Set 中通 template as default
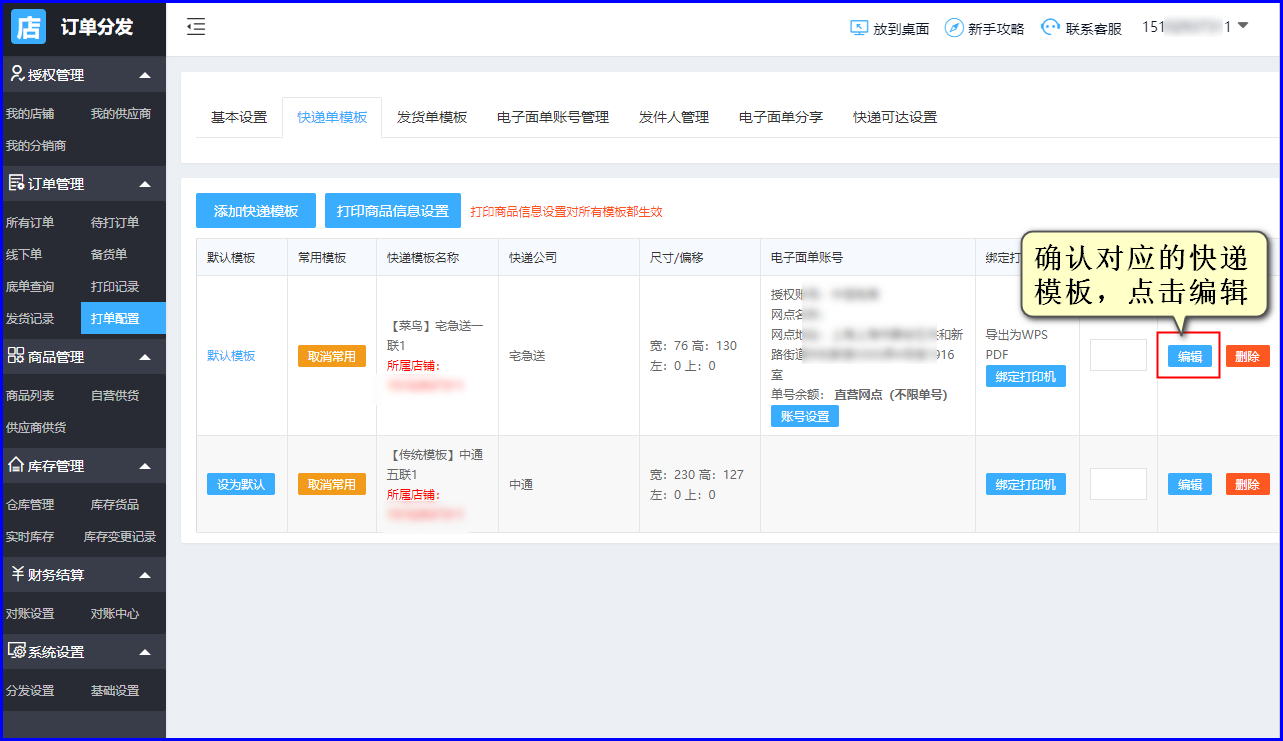Viewport: 1283px width, 741px height. pyautogui.click(x=240, y=484)
